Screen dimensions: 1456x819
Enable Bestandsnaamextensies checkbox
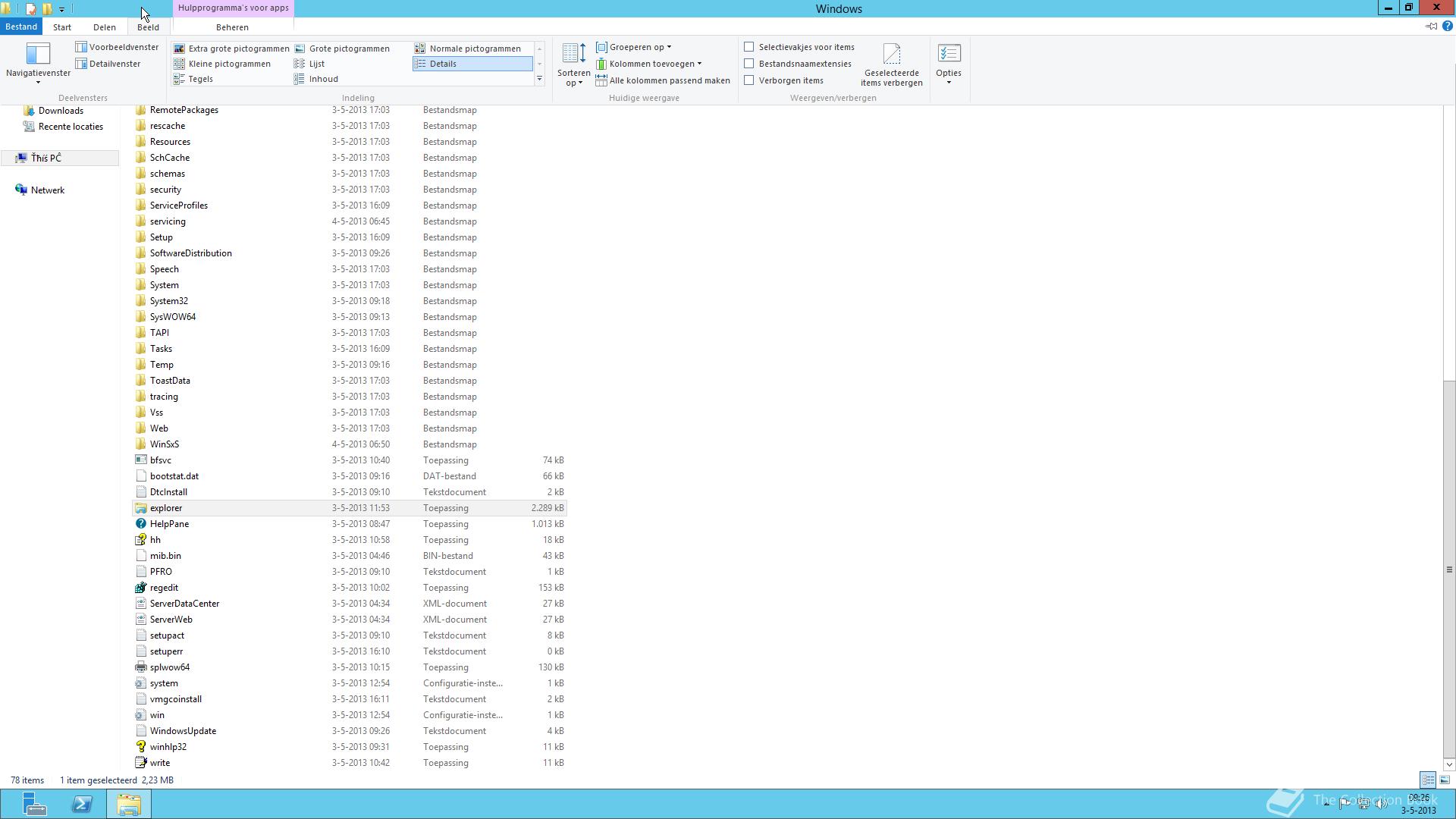coord(749,64)
